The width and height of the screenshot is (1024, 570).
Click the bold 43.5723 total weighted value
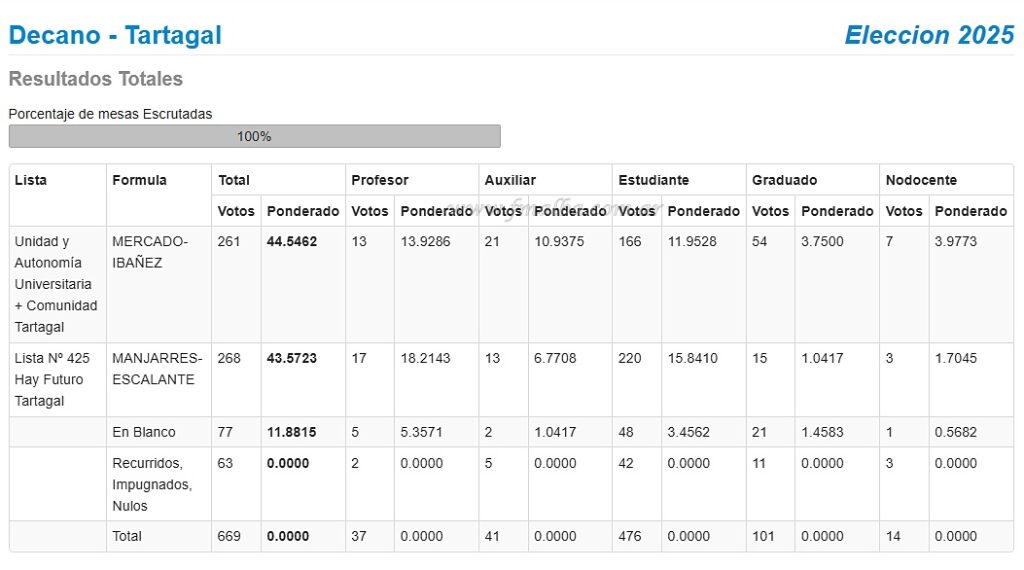click(x=291, y=358)
